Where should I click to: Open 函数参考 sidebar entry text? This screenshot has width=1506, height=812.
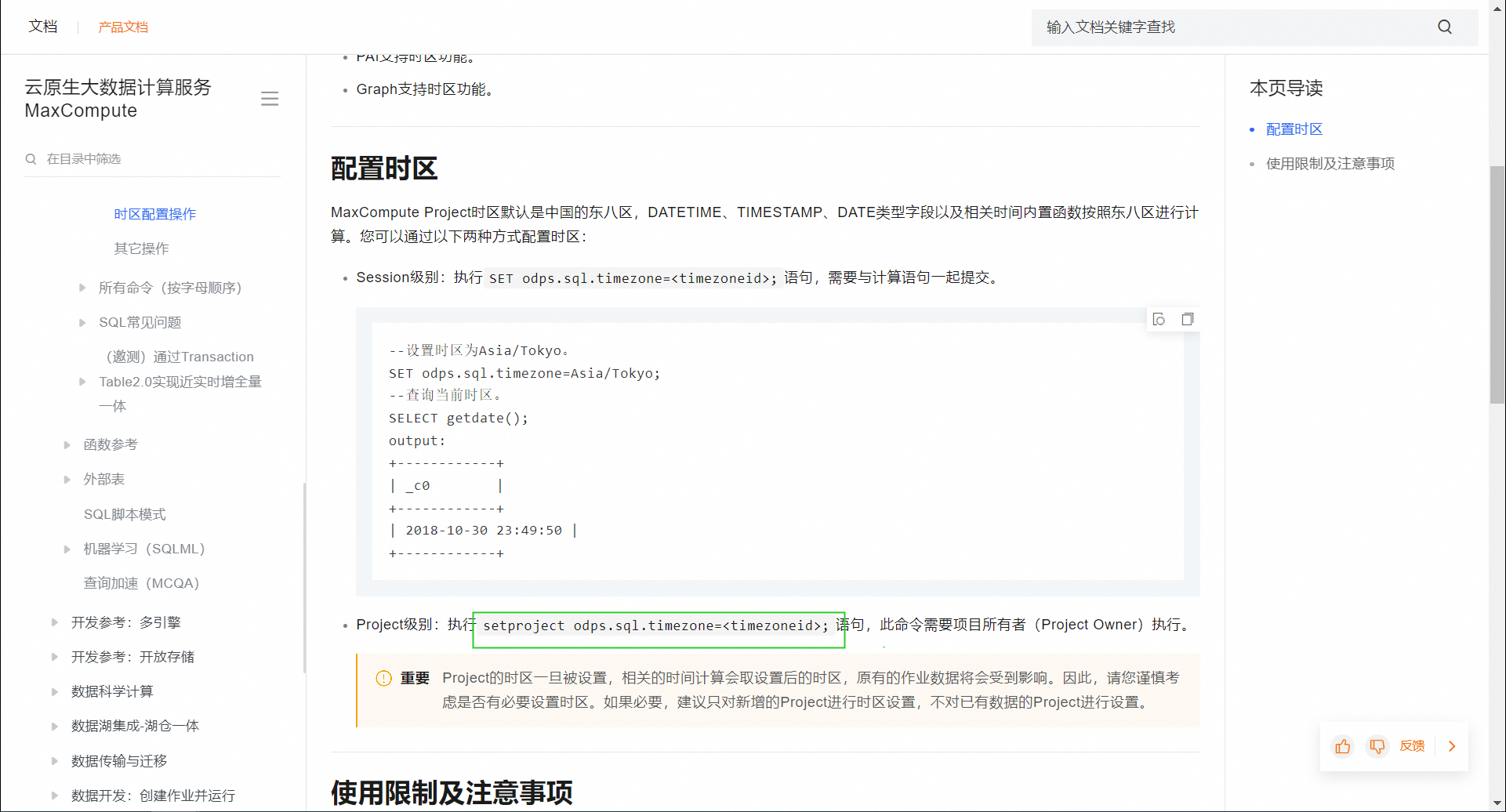tap(111, 444)
